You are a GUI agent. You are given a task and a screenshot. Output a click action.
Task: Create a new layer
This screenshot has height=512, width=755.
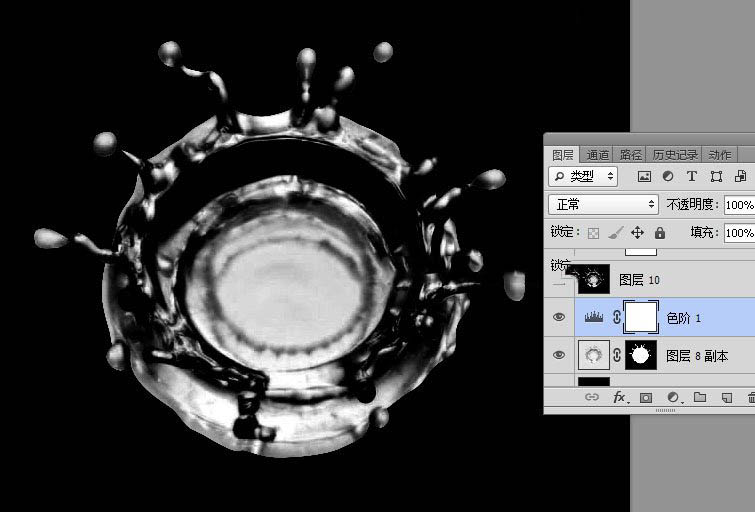click(727, 398)
